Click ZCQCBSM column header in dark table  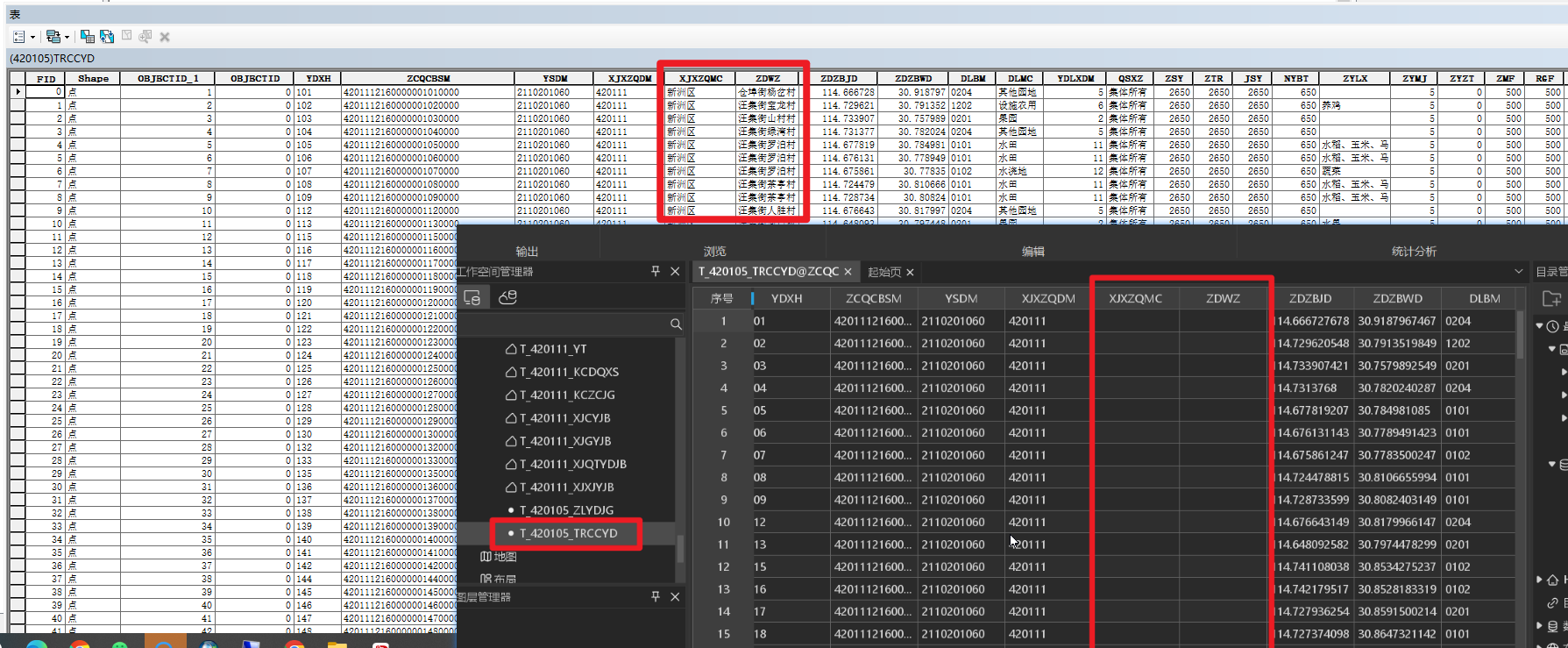[874, 298]
